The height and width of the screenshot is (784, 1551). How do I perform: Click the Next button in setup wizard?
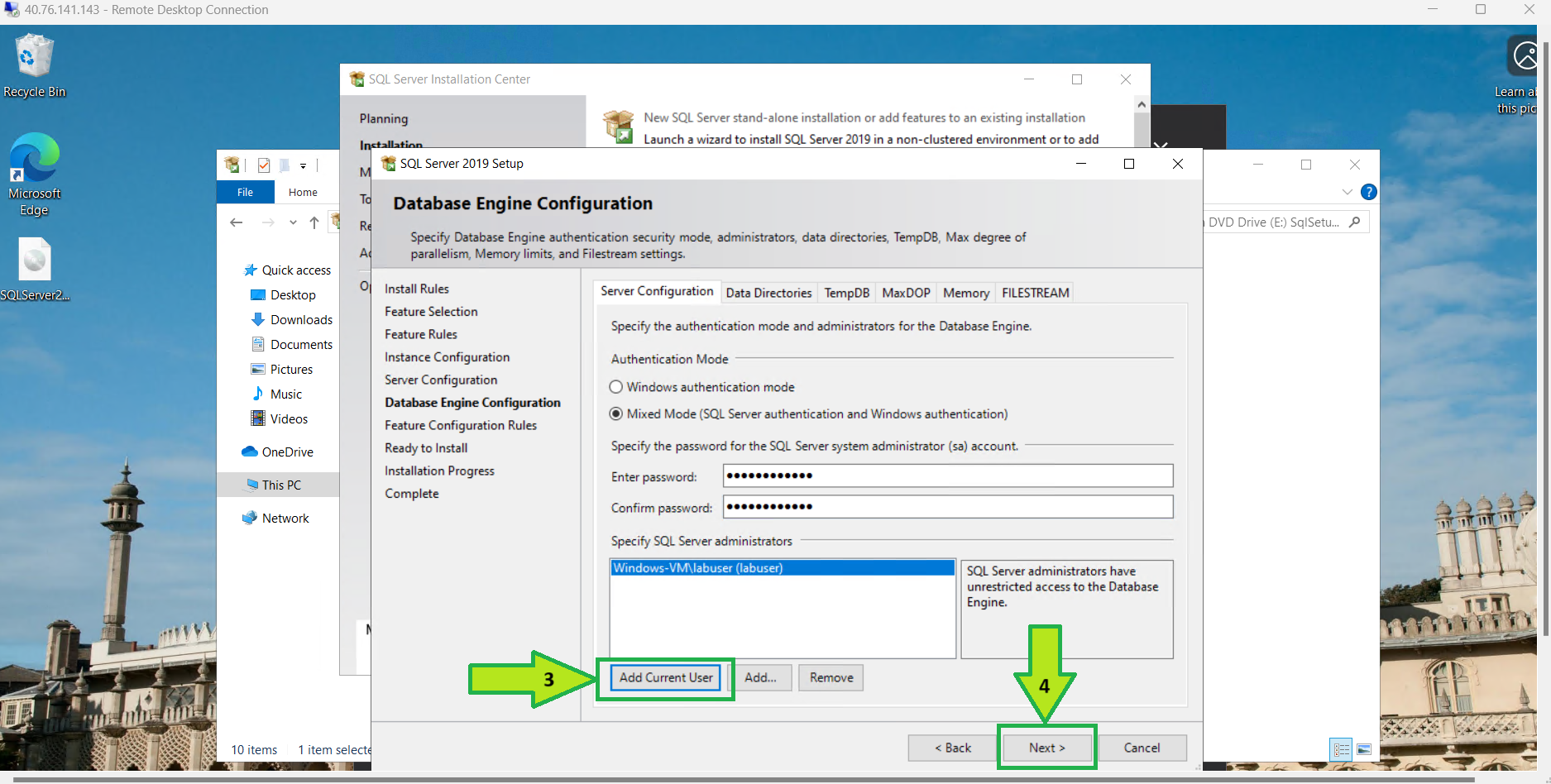(x=1046, y=748)
